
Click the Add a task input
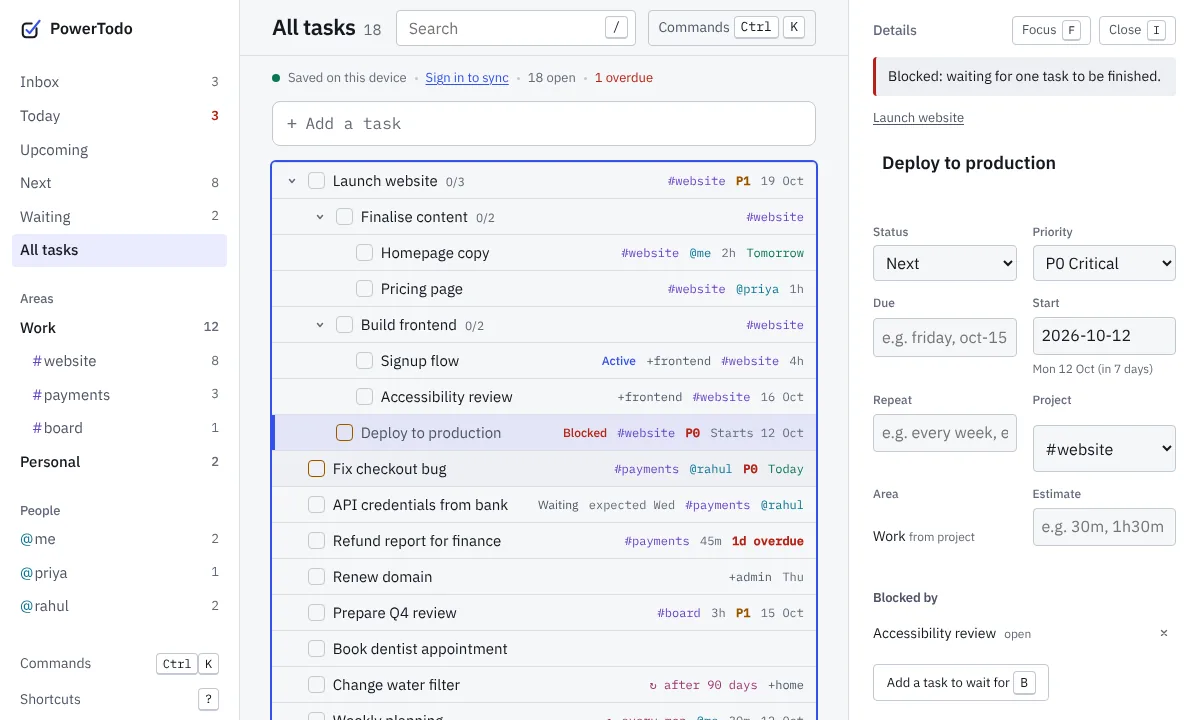(544, 124)
